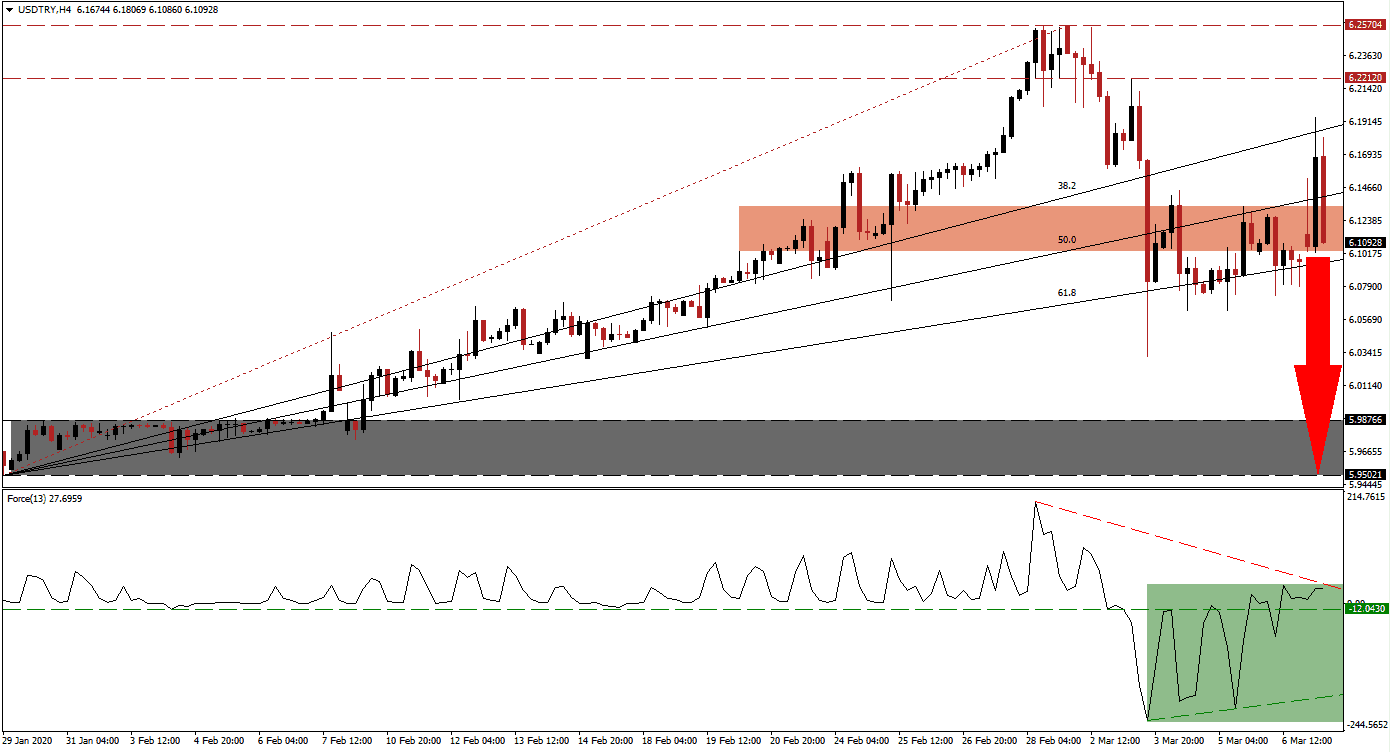Click the red 6.22120 price level tag
The height and width of the screenshot is (752, 1390).
1364,77
